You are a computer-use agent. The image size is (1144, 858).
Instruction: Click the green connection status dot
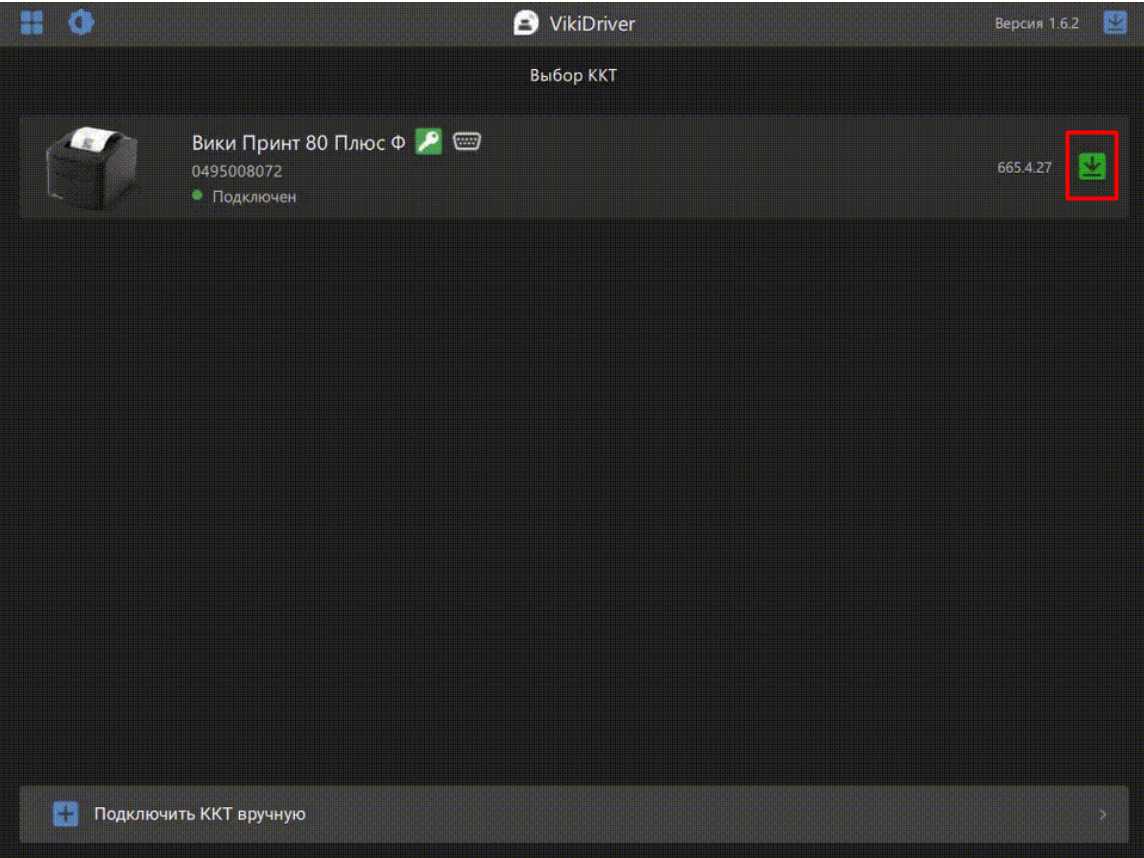coord(198,196)
